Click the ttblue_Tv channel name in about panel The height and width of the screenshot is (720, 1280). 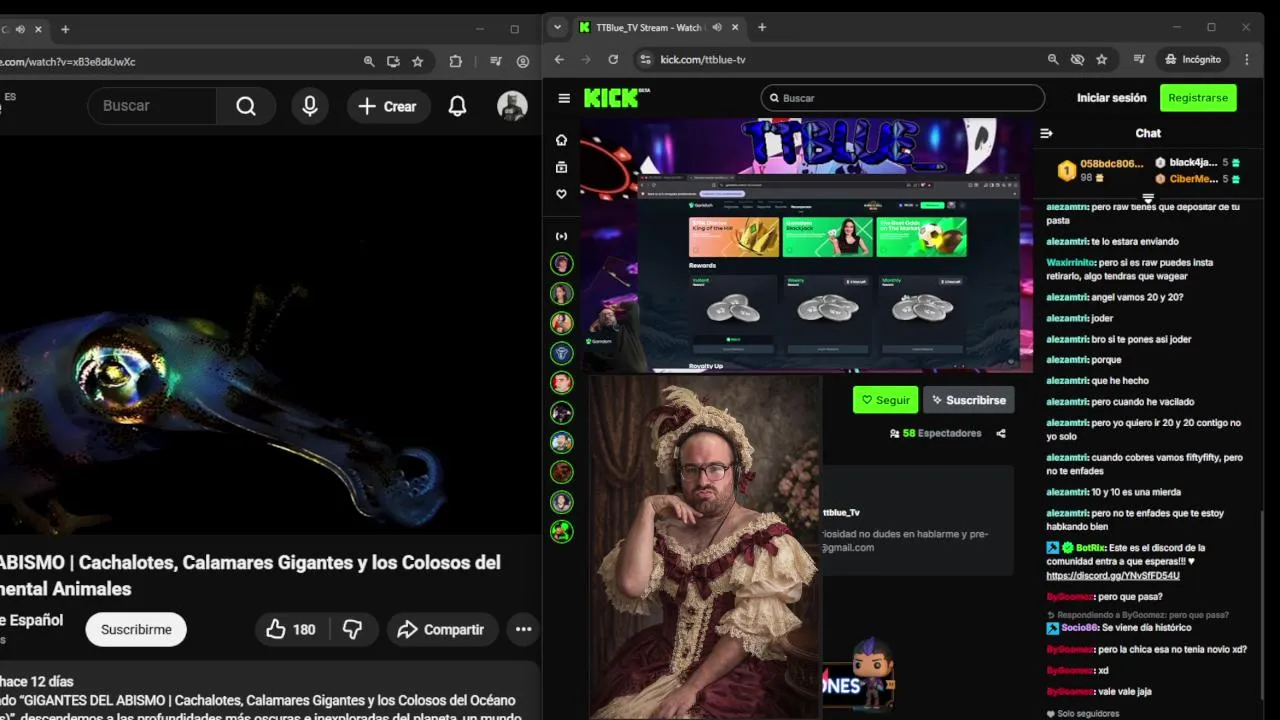(841, 513)
